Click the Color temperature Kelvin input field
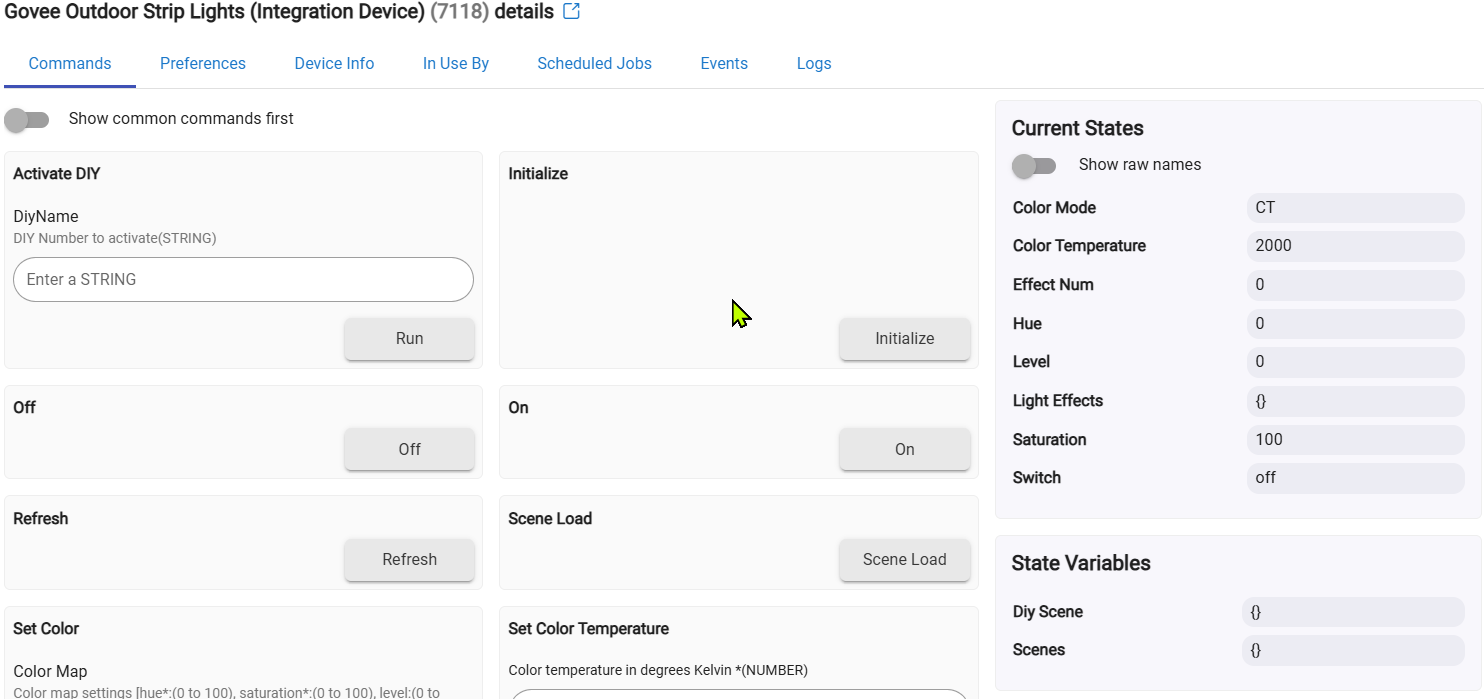This screenshot has height=699, width=1484. point(738,693)
